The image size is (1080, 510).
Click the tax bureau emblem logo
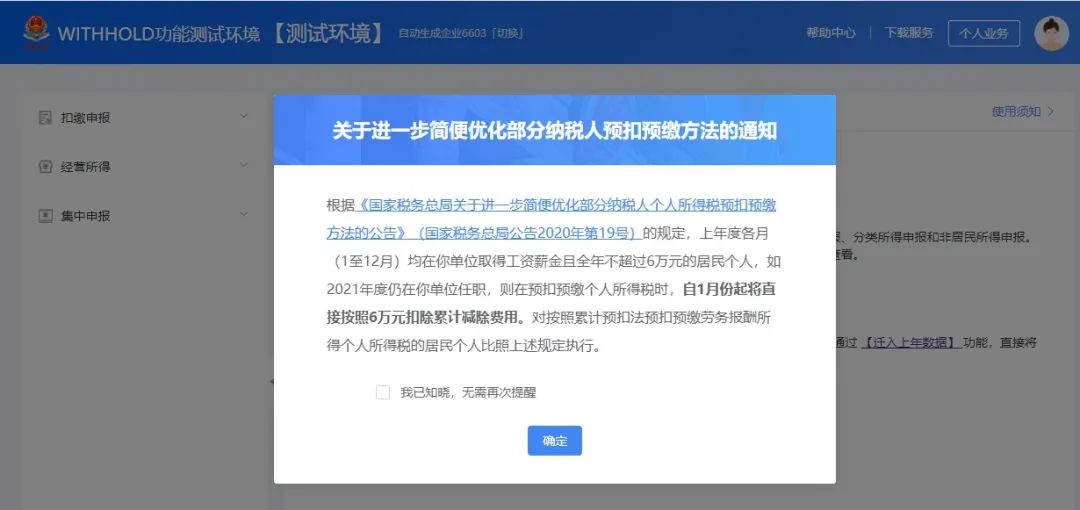pos(36,32)
